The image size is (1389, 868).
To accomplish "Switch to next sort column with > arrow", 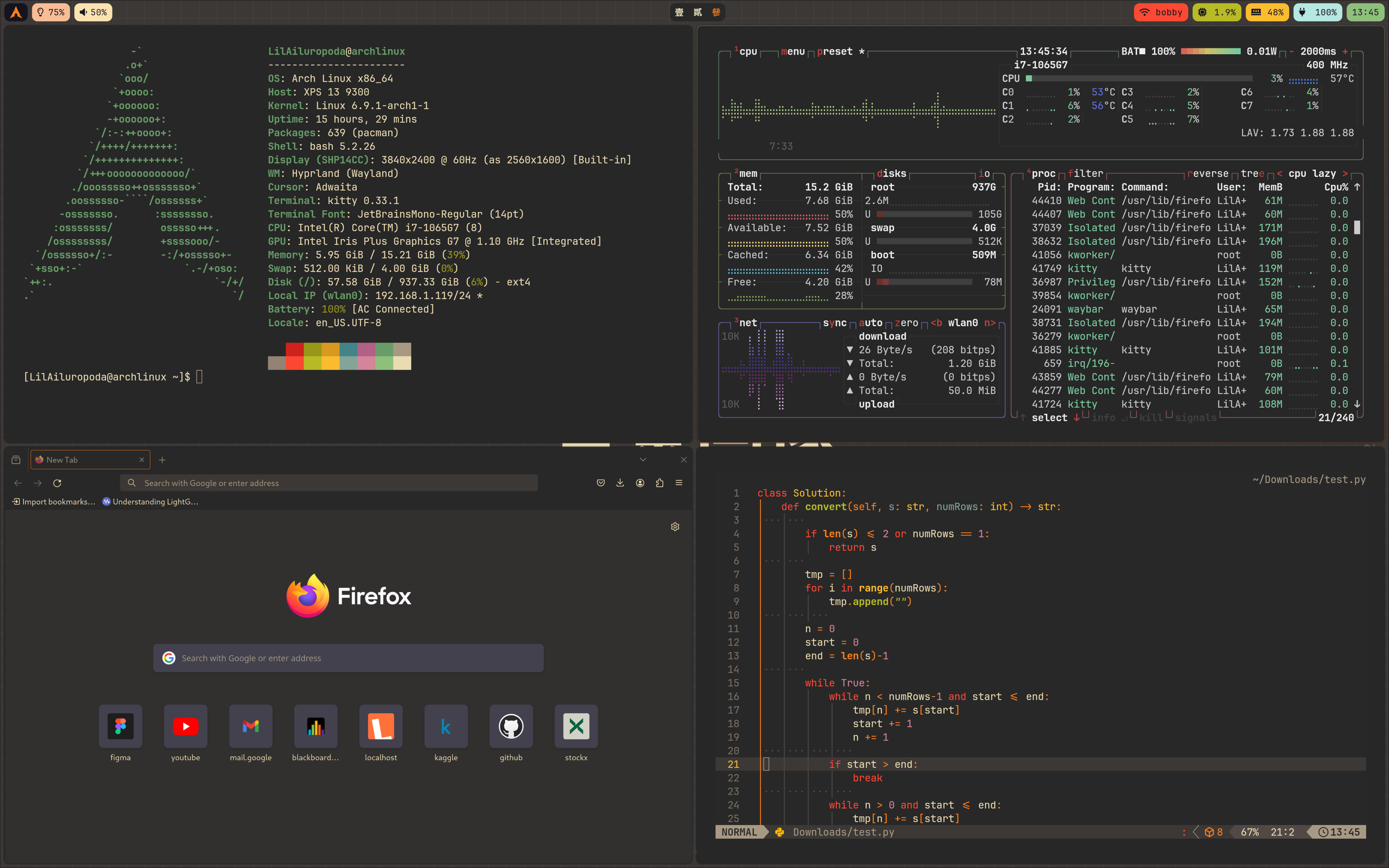I will tap(1345, 173).
